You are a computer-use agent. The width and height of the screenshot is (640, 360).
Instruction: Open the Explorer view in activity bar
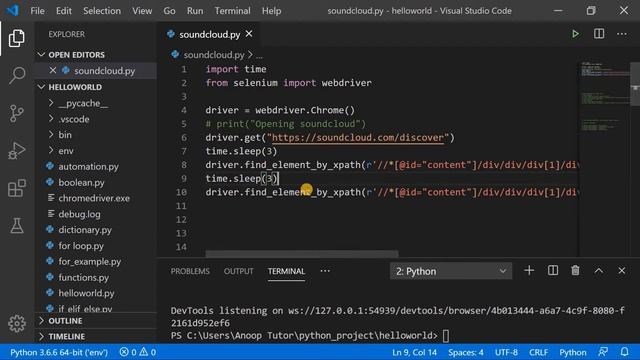pos(16,38)
